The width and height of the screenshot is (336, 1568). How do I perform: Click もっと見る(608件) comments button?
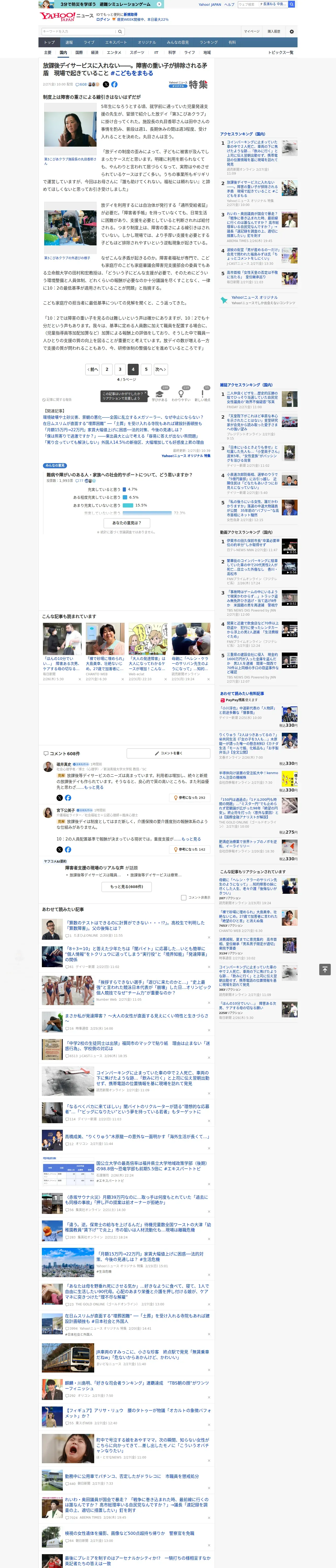(x=127, y=887)
